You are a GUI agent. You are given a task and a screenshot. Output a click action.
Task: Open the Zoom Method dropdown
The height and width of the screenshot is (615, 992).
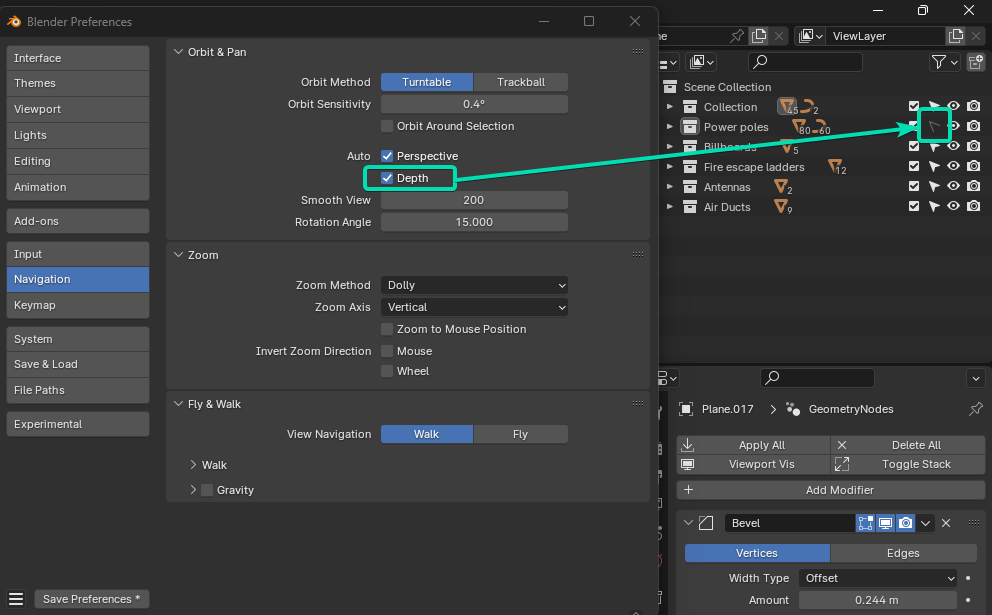coord(474,285)
